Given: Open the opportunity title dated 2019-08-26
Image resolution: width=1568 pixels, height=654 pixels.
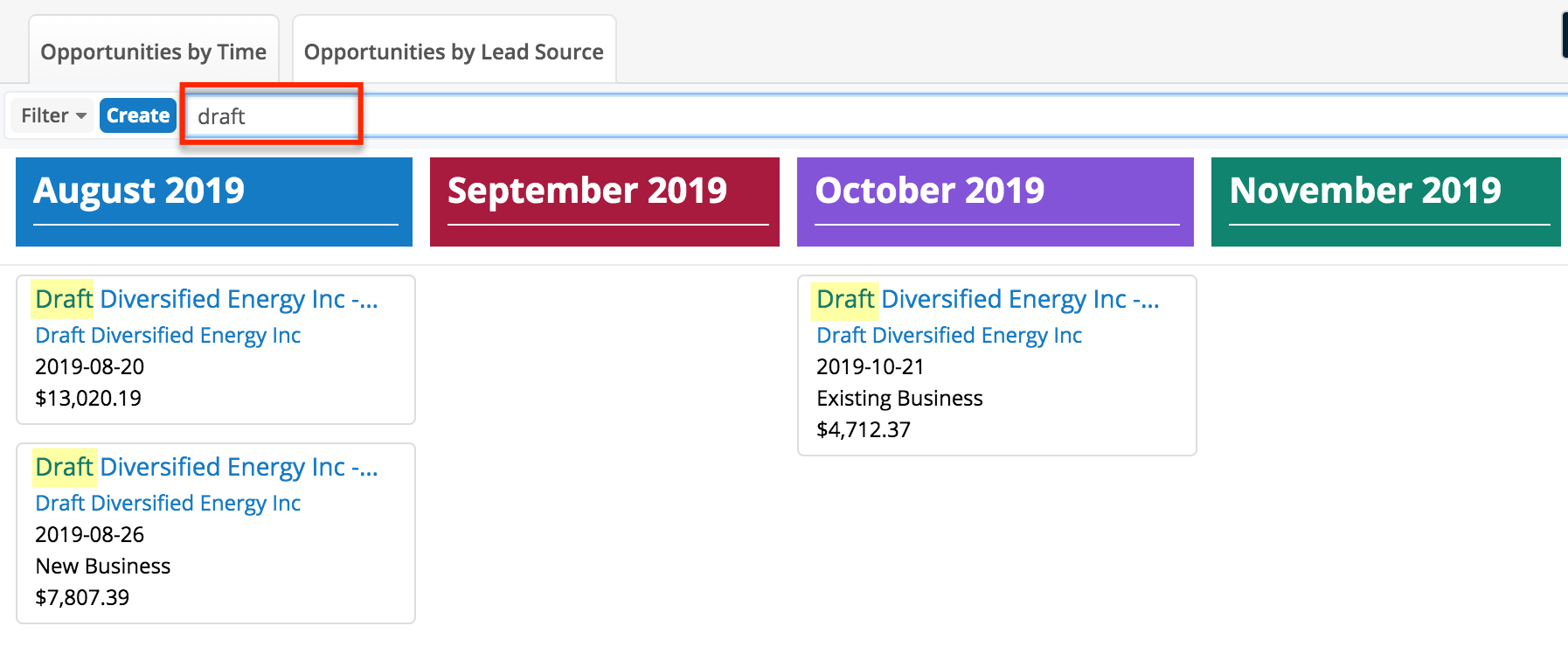Looking at the screenshot, I should click(206, 467).
